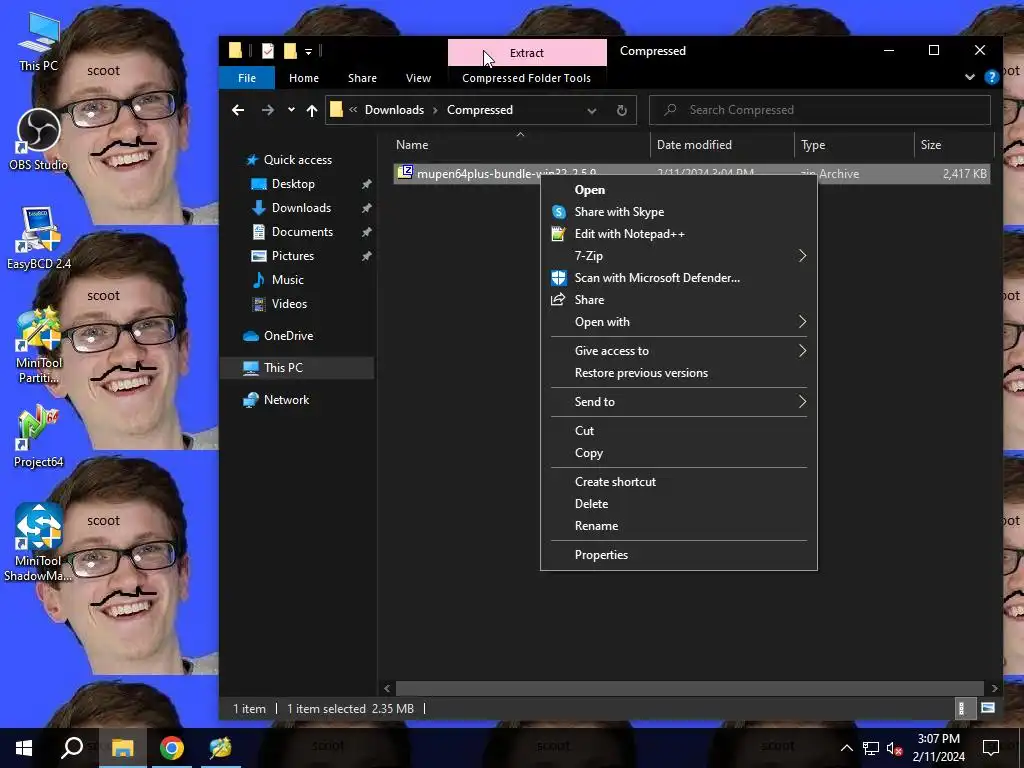Select Quick access in navigation pane
This screenshot has width=1024, height=768.
tap(297, 160)
